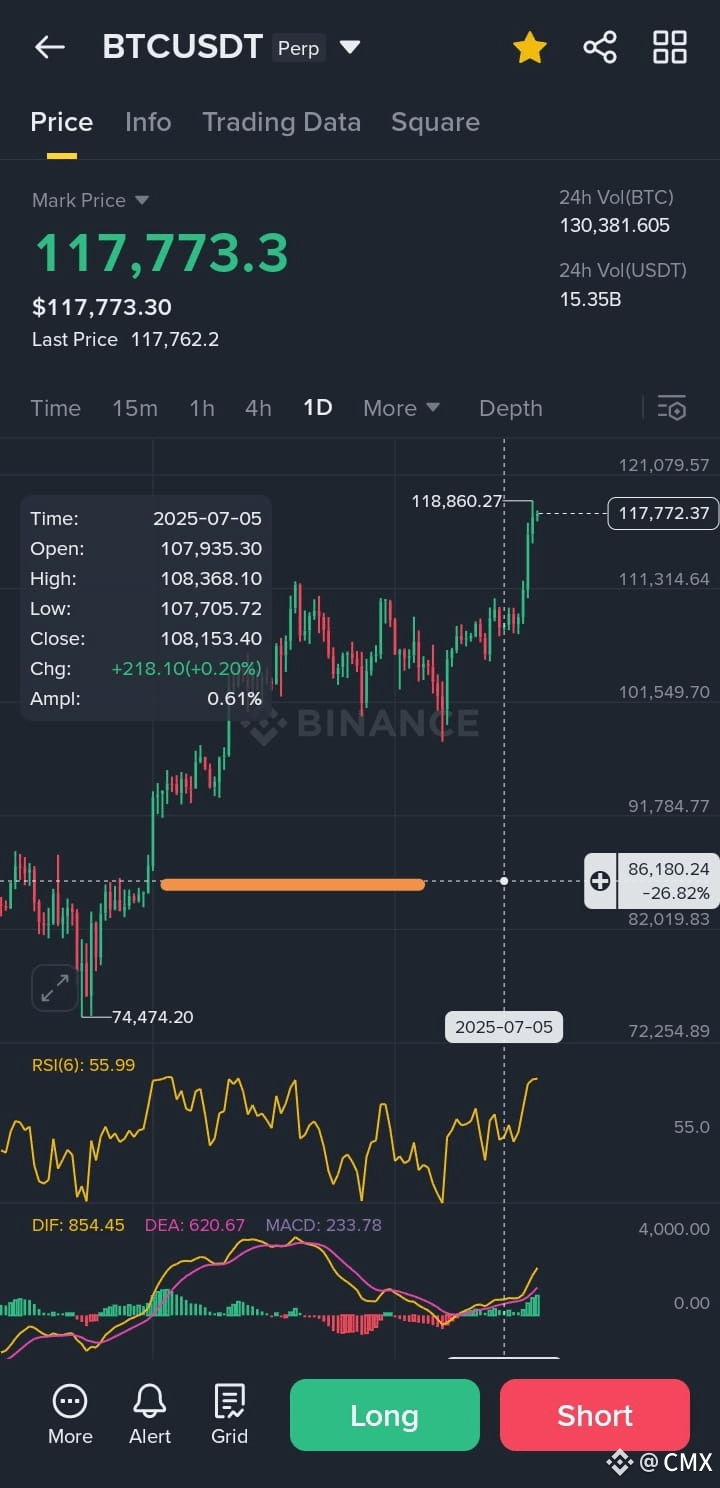Tap the green Long button
This screenshot has width=720, height=1488.
coord(385,1415)
